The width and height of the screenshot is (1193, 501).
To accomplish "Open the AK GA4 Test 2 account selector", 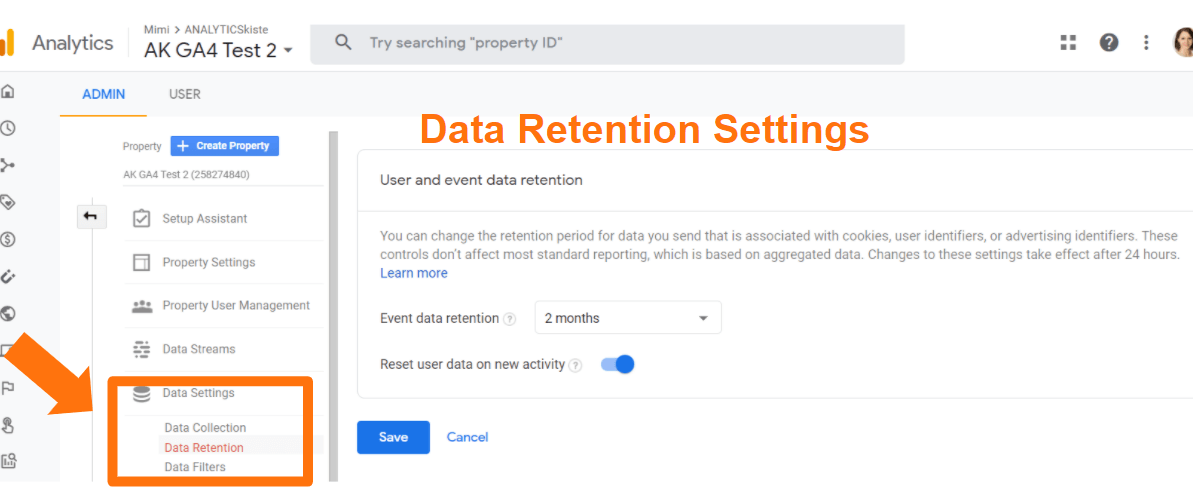I will point(218,50).
